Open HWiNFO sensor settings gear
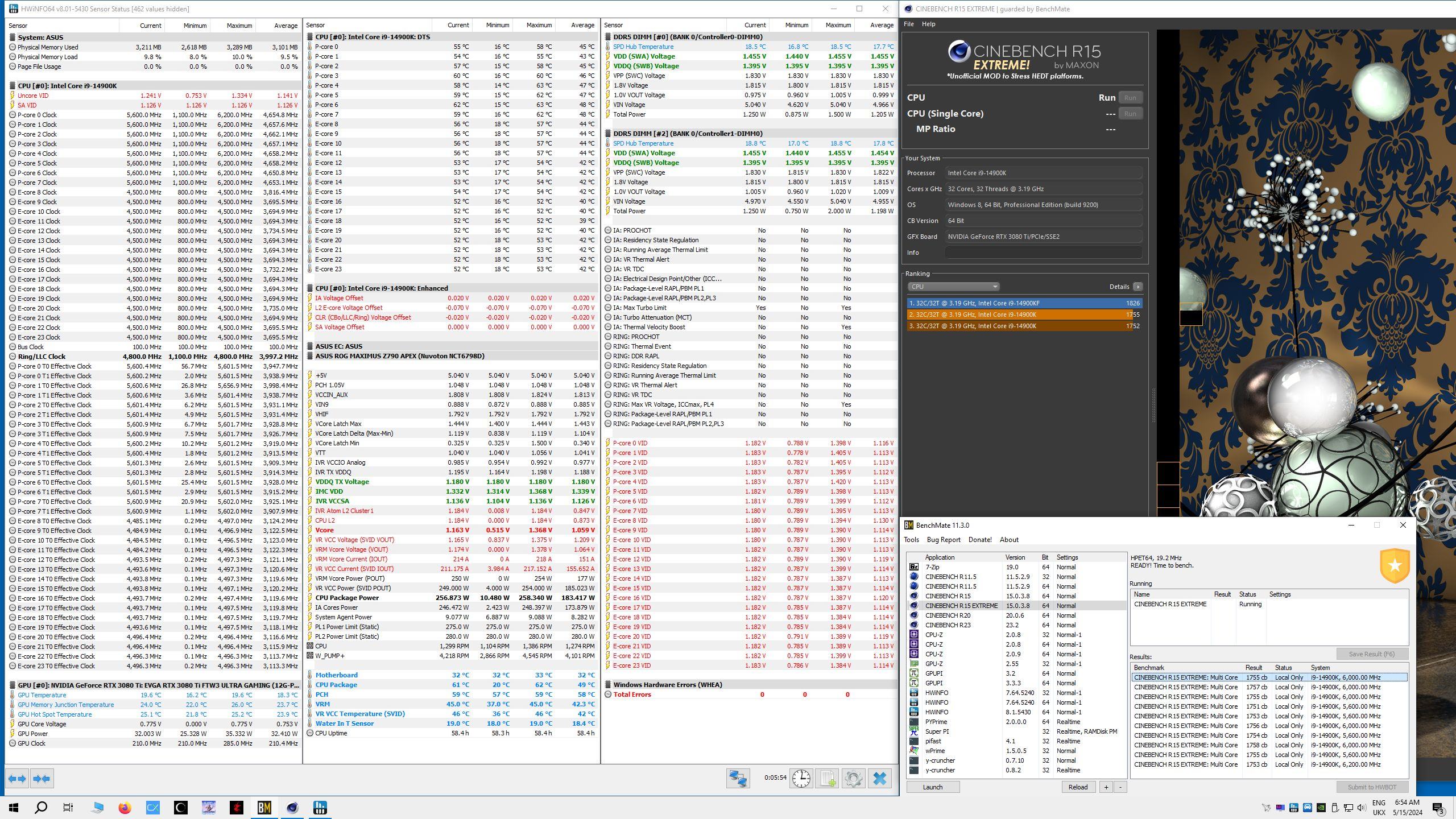This screenshot has width=1456, height=819. [853, 779]
